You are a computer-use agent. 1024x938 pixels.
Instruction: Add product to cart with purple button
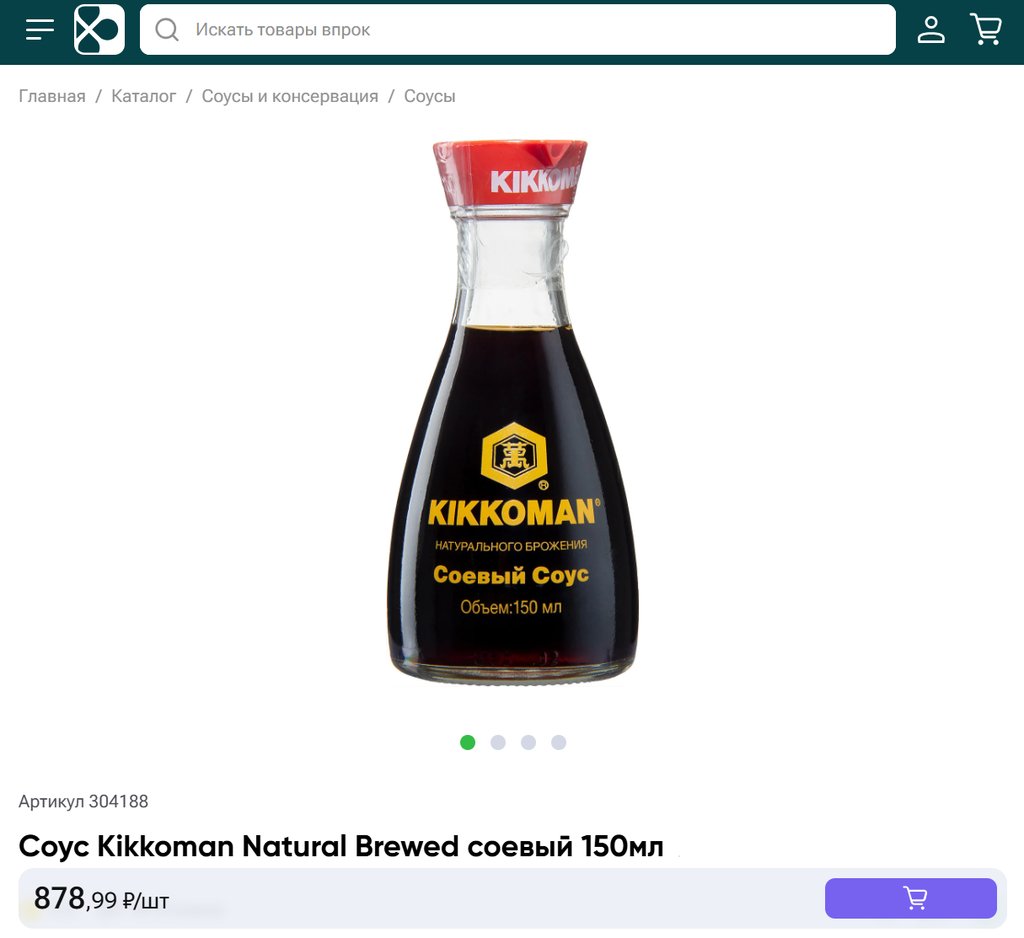coord(910,898)
